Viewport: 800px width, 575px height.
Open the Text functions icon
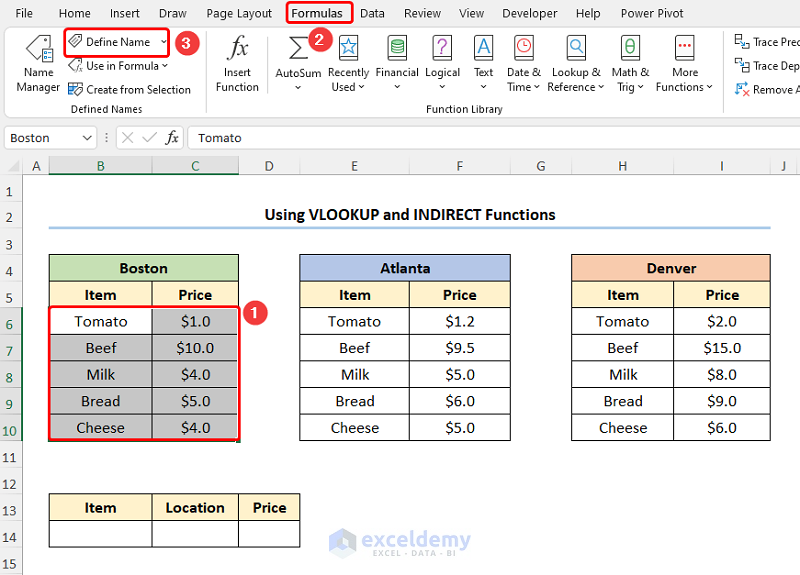click(x=483, y=48)
